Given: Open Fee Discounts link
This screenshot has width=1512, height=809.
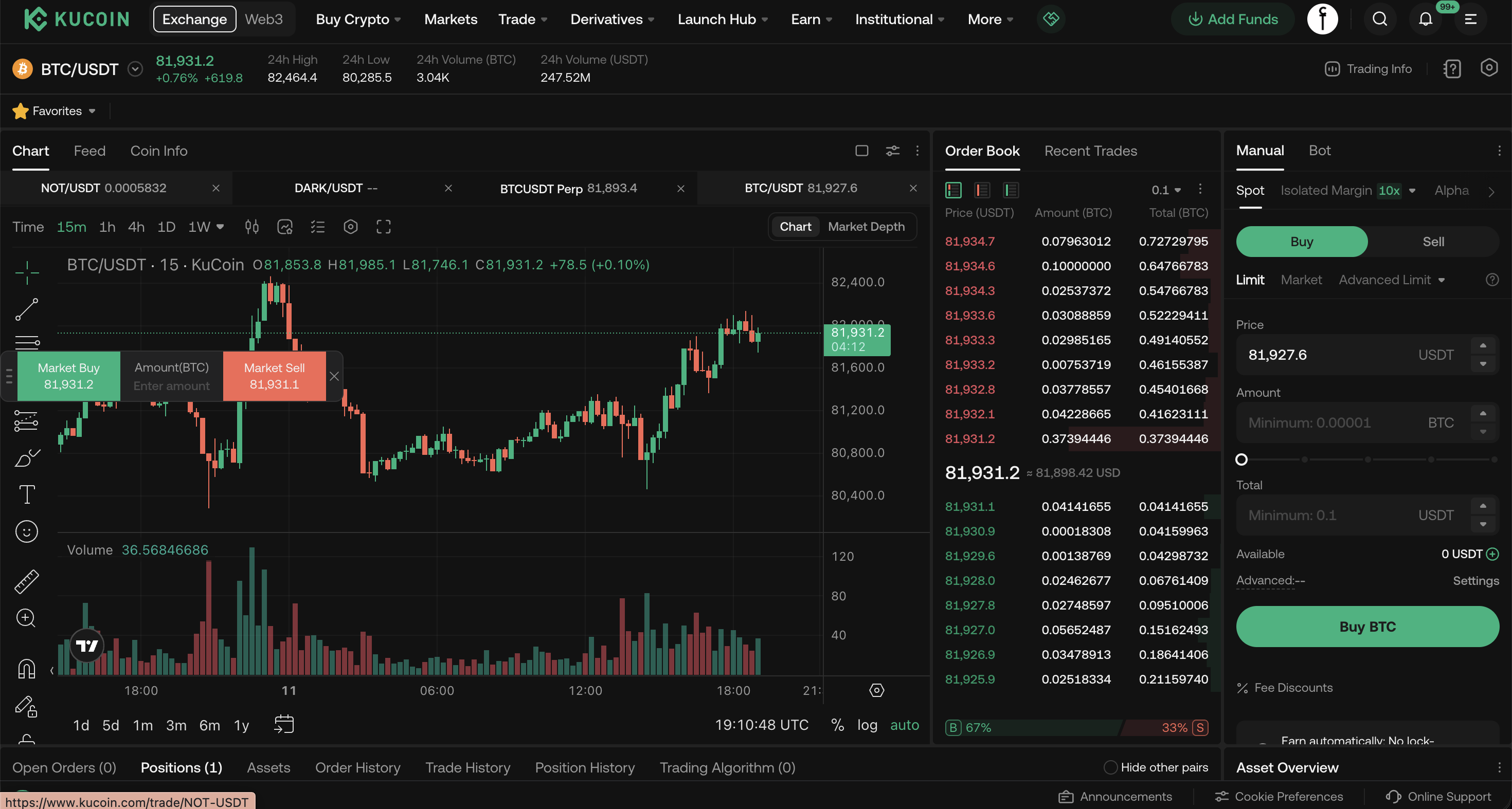Looking at the screenshot, I should pos(1285,688).
